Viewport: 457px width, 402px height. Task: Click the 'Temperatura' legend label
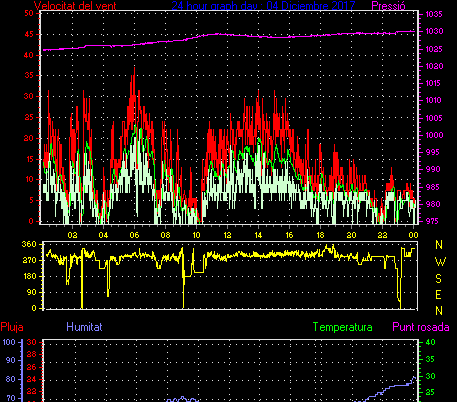click(342, 327)
